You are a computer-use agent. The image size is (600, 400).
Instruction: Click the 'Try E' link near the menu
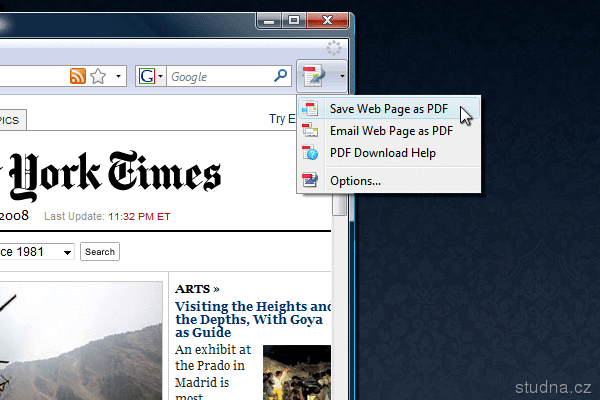[282, 119]
